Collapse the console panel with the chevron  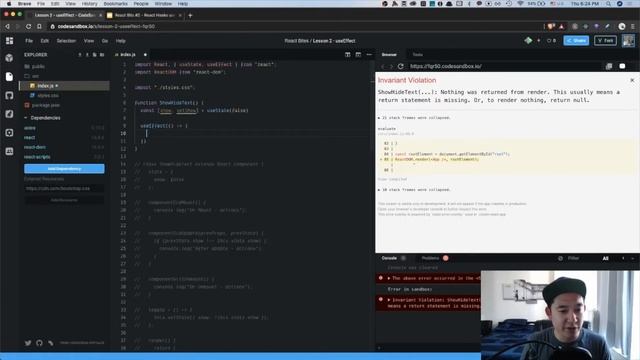click(x=633, y=258)
